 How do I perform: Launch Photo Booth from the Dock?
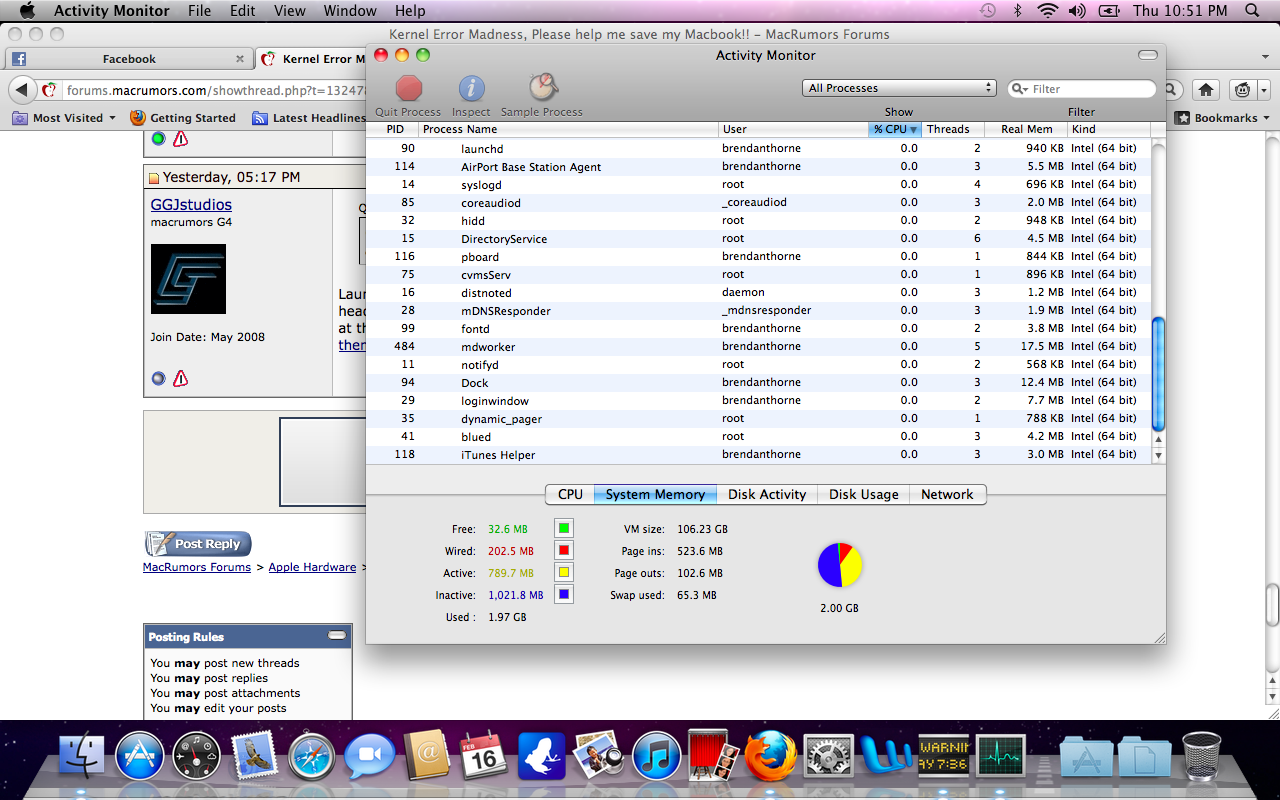713,755
